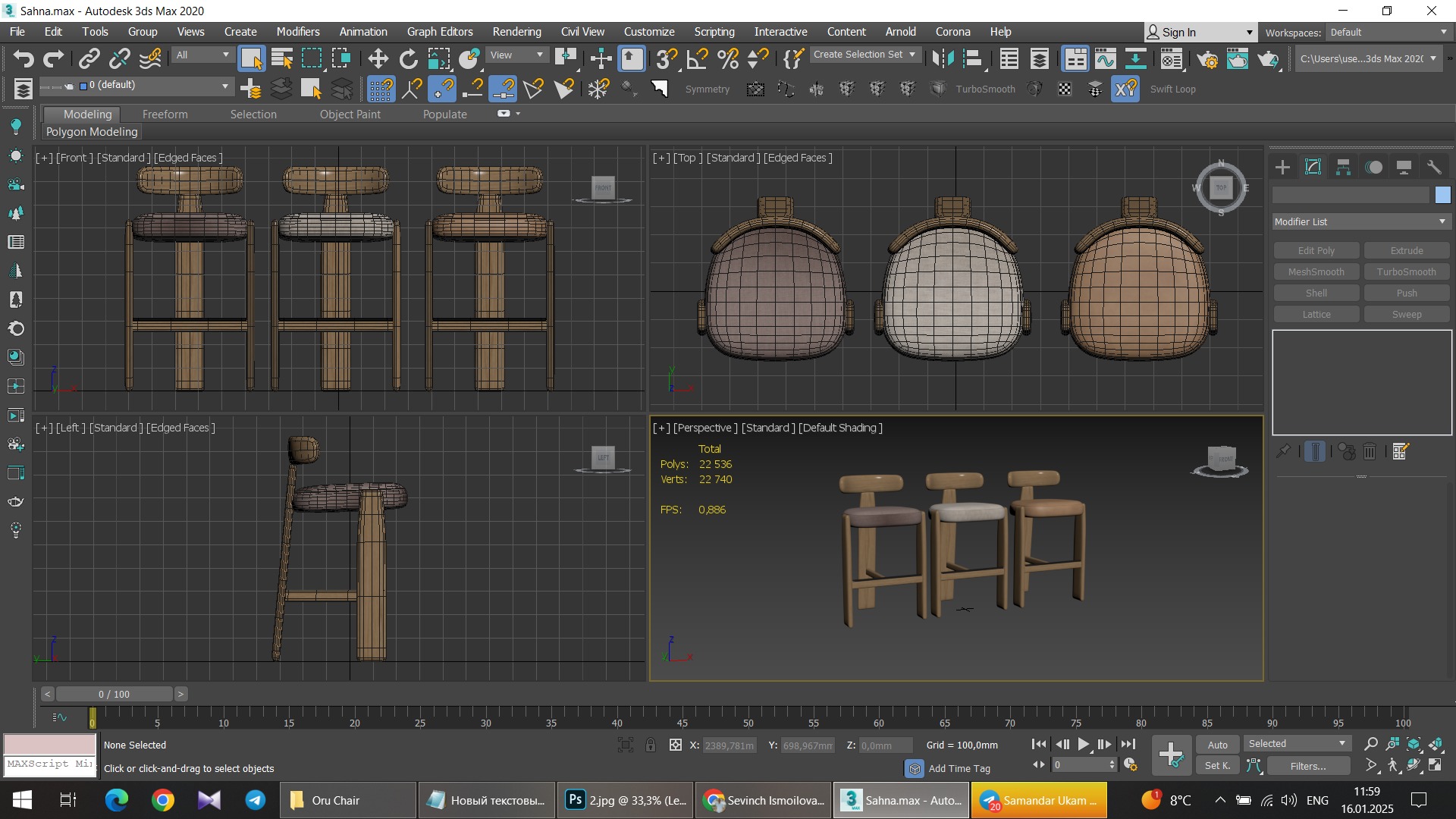Viewport: 1456px width, 819px height.
Task: Click the Maximize Viewport Toggle icon
Action: 1436,765
